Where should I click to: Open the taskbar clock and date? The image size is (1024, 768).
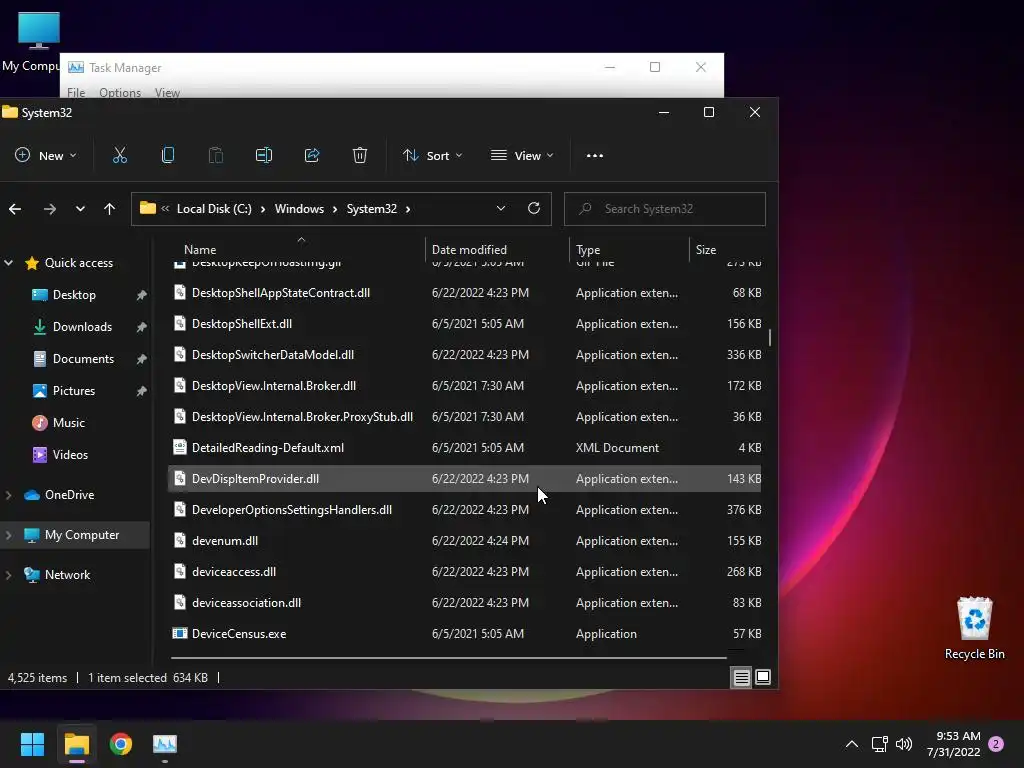click(x=953, y=744)
